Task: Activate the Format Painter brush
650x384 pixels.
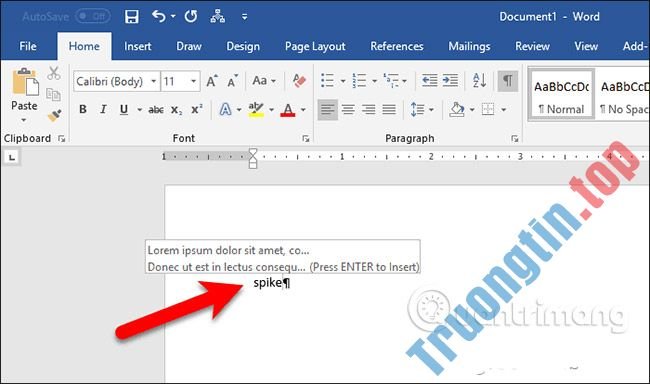Action: (54, 116)
